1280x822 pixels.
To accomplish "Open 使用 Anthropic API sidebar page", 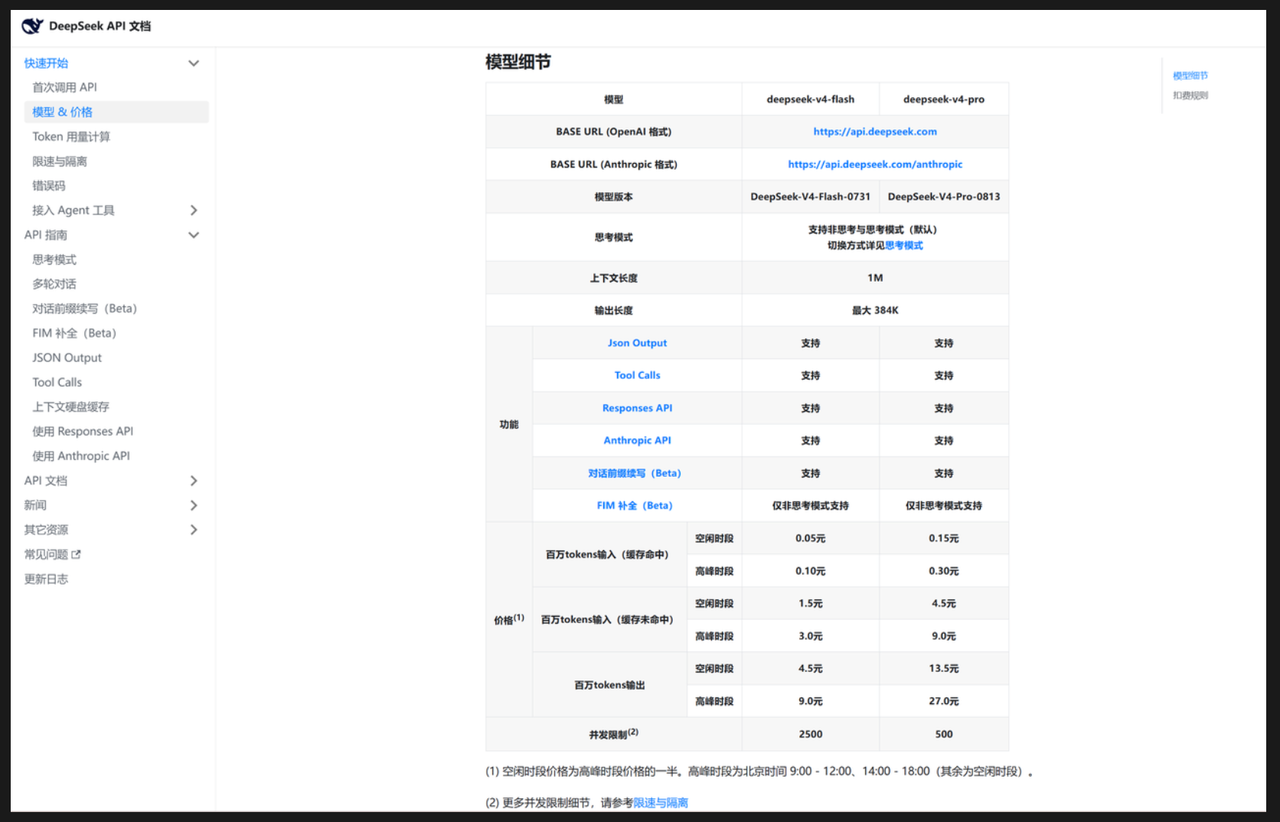I will 81,456.
